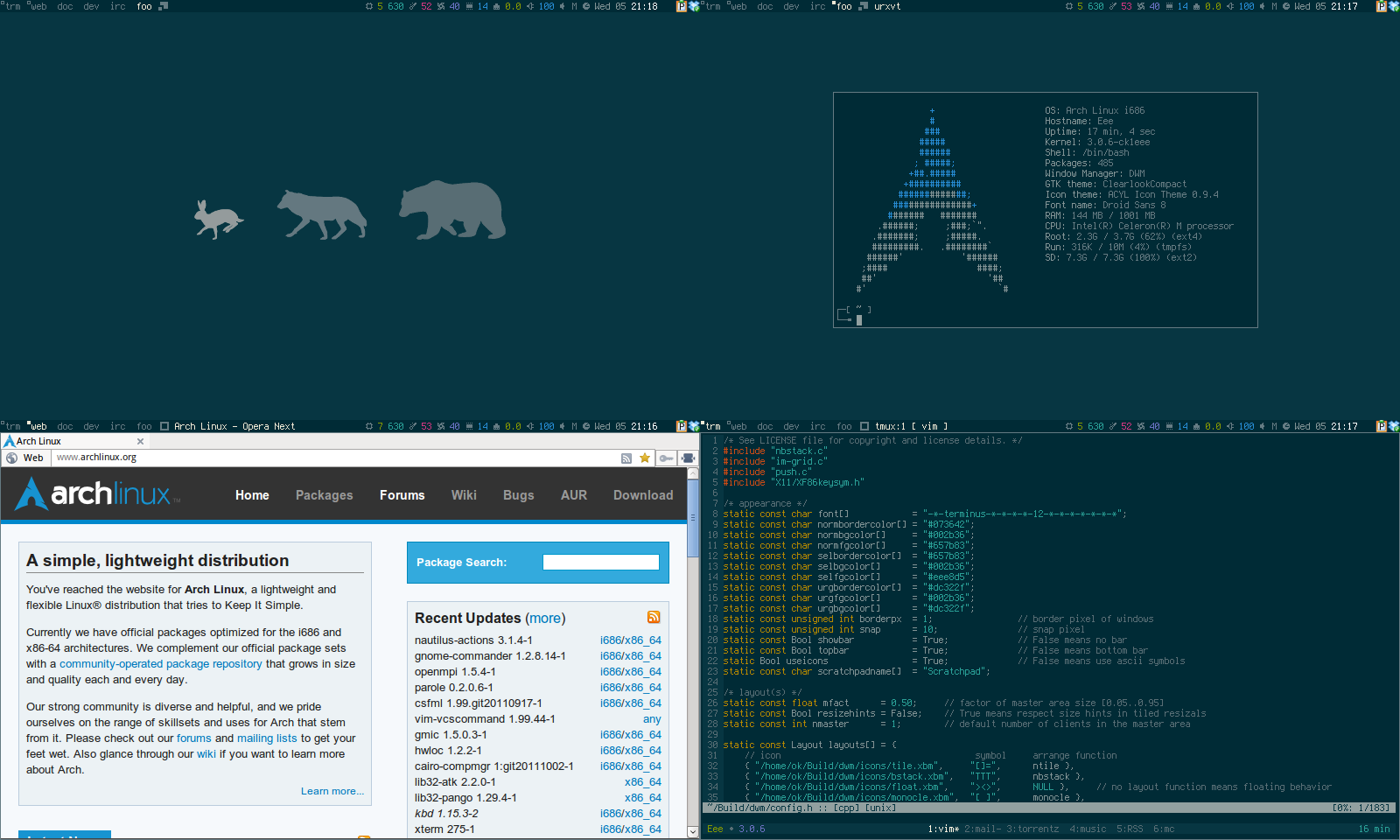Click the rightmost dark toolbar icon beside the key

(688, 458)
